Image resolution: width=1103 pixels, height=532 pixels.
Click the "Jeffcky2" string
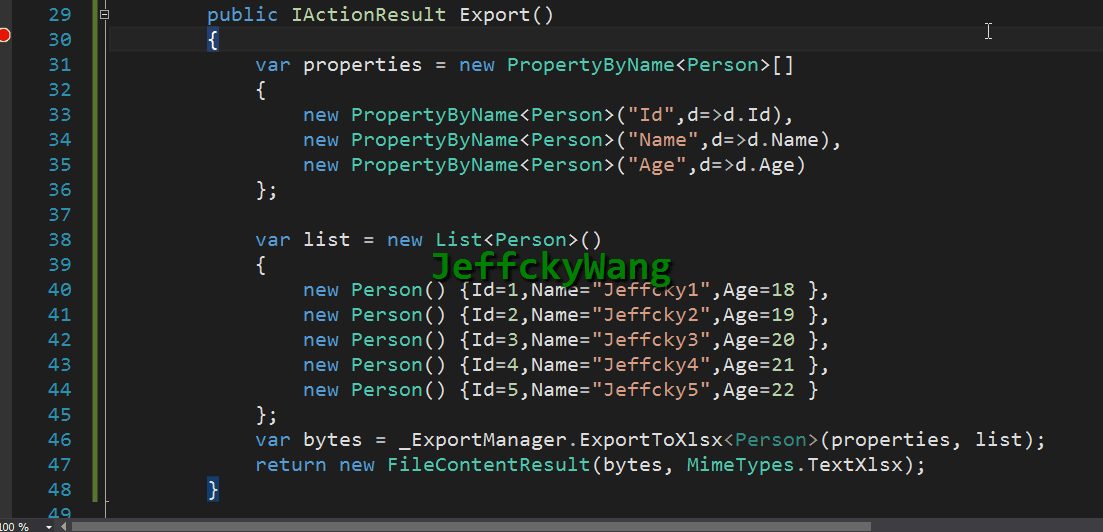click(x=651, y=315)
